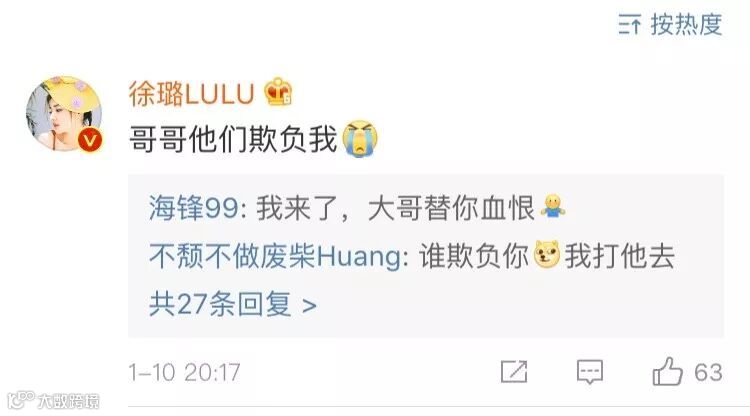Select comment text 哥哥他们欺负我
The width and height of the screenshot is (750, 416).
tap(233, 139)
